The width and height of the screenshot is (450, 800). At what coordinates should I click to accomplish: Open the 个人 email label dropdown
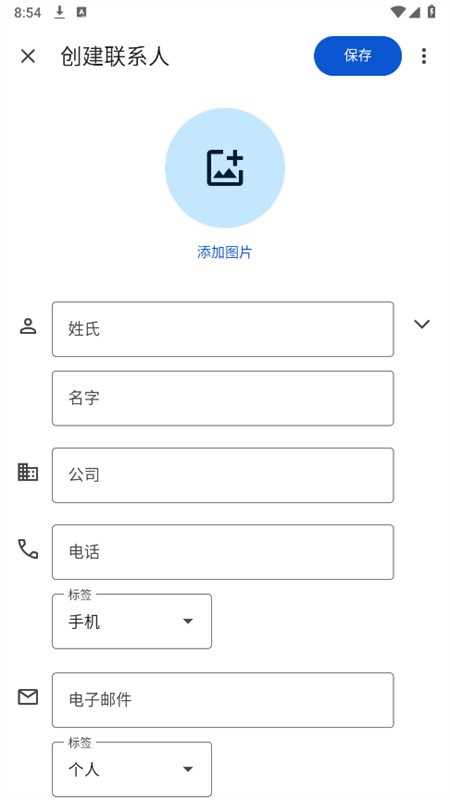pyautogui.click(x=132, y=769)
